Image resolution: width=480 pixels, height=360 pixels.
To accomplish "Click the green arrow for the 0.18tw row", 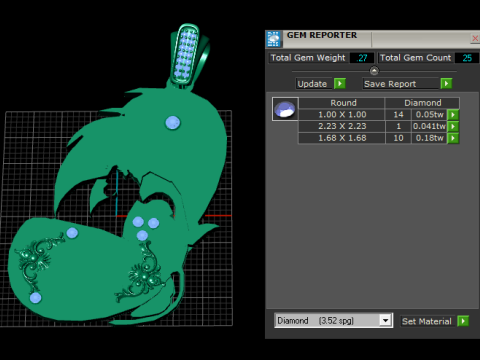I will (x=453, y=138).
